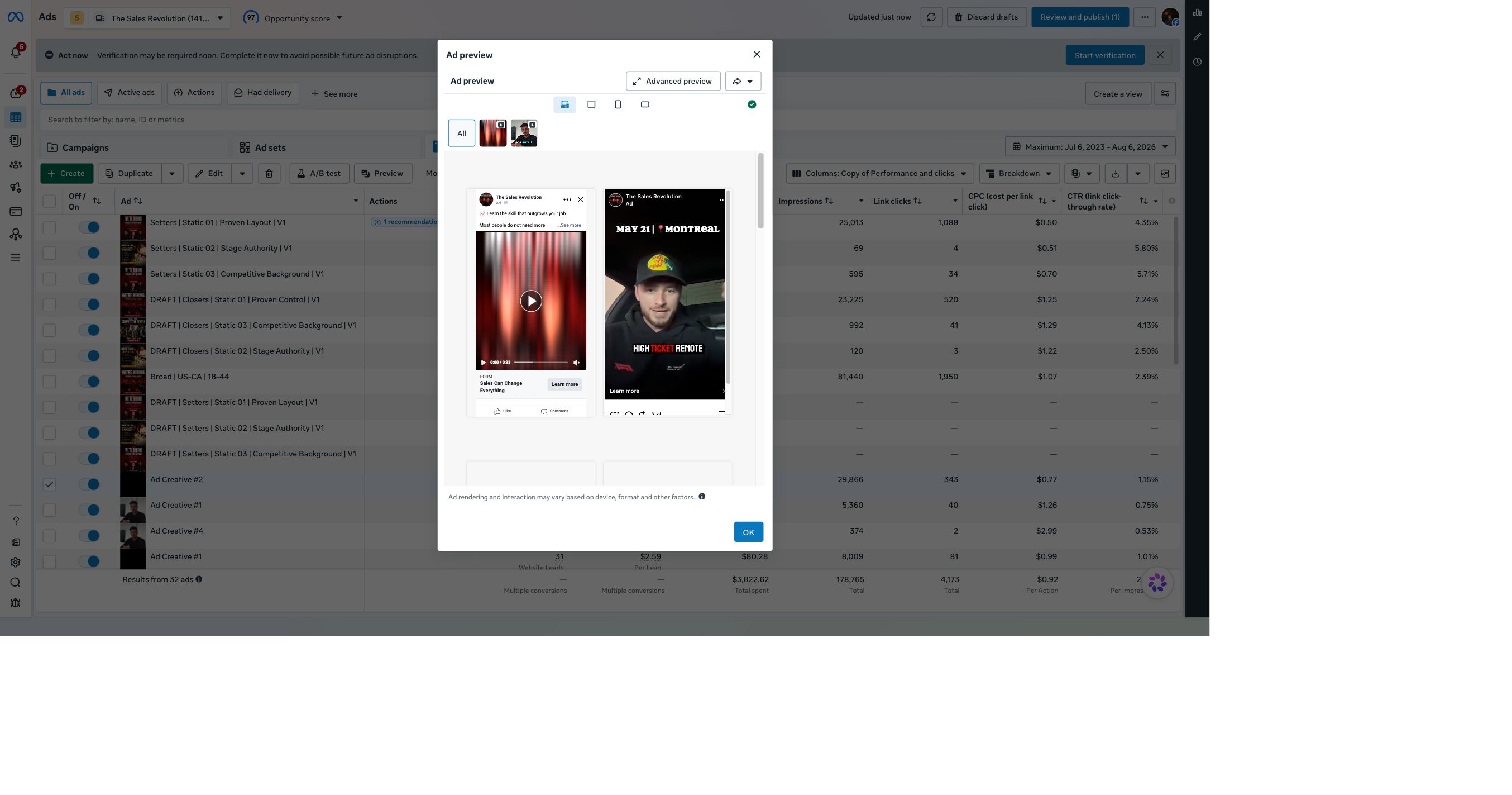Open the date range Maximum dropdown

click(x=1090, y=147)
